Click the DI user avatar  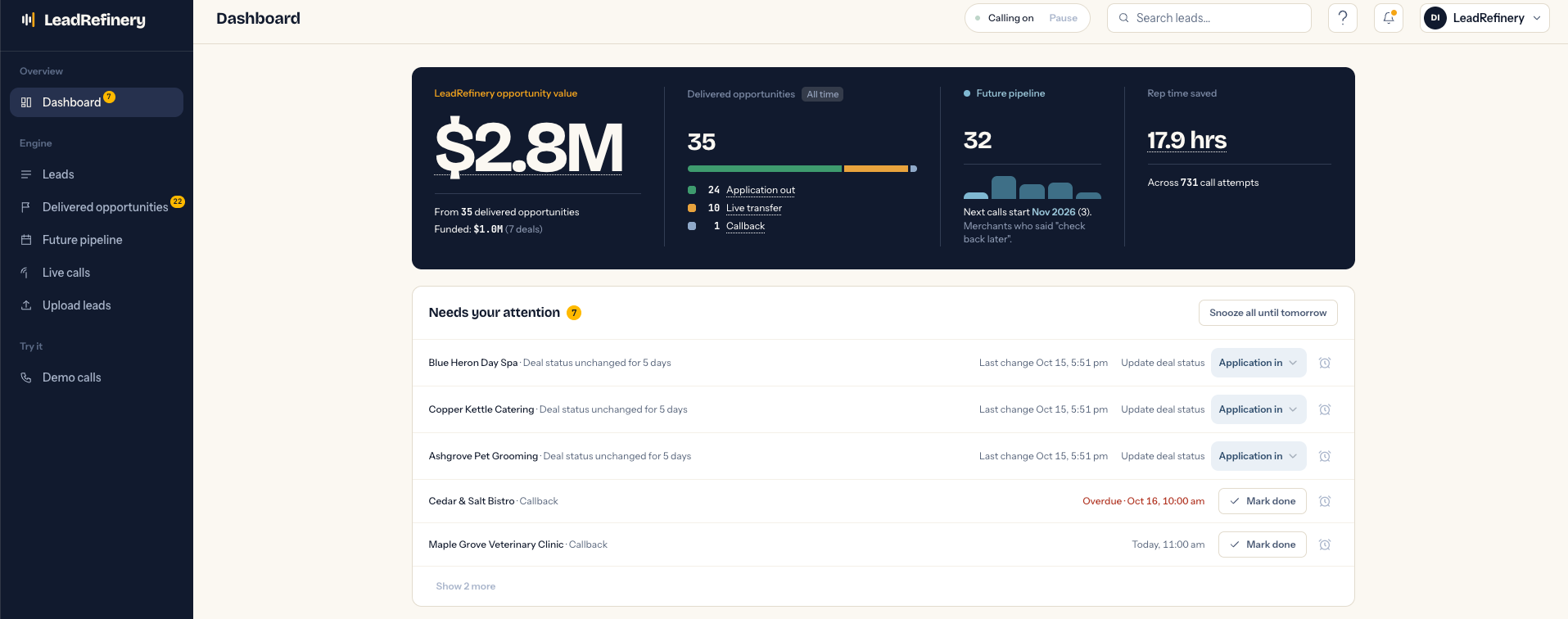click(x=1435, y=18)
